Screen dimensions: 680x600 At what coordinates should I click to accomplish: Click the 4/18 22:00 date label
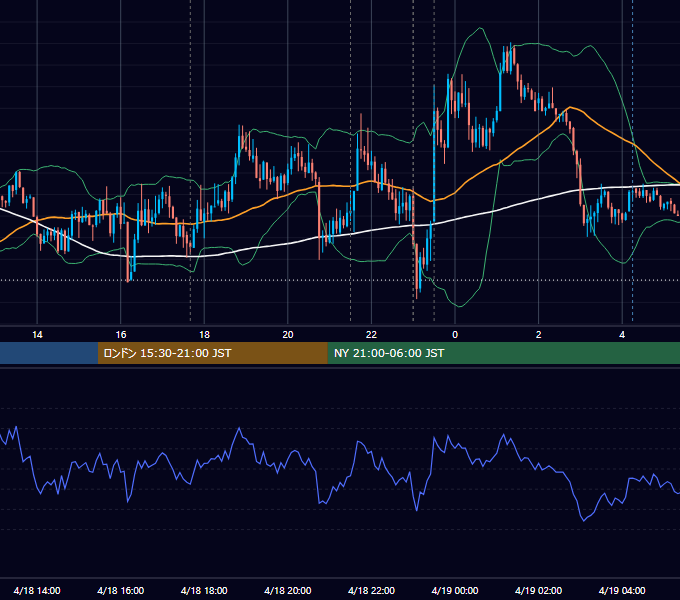[371, 590]
